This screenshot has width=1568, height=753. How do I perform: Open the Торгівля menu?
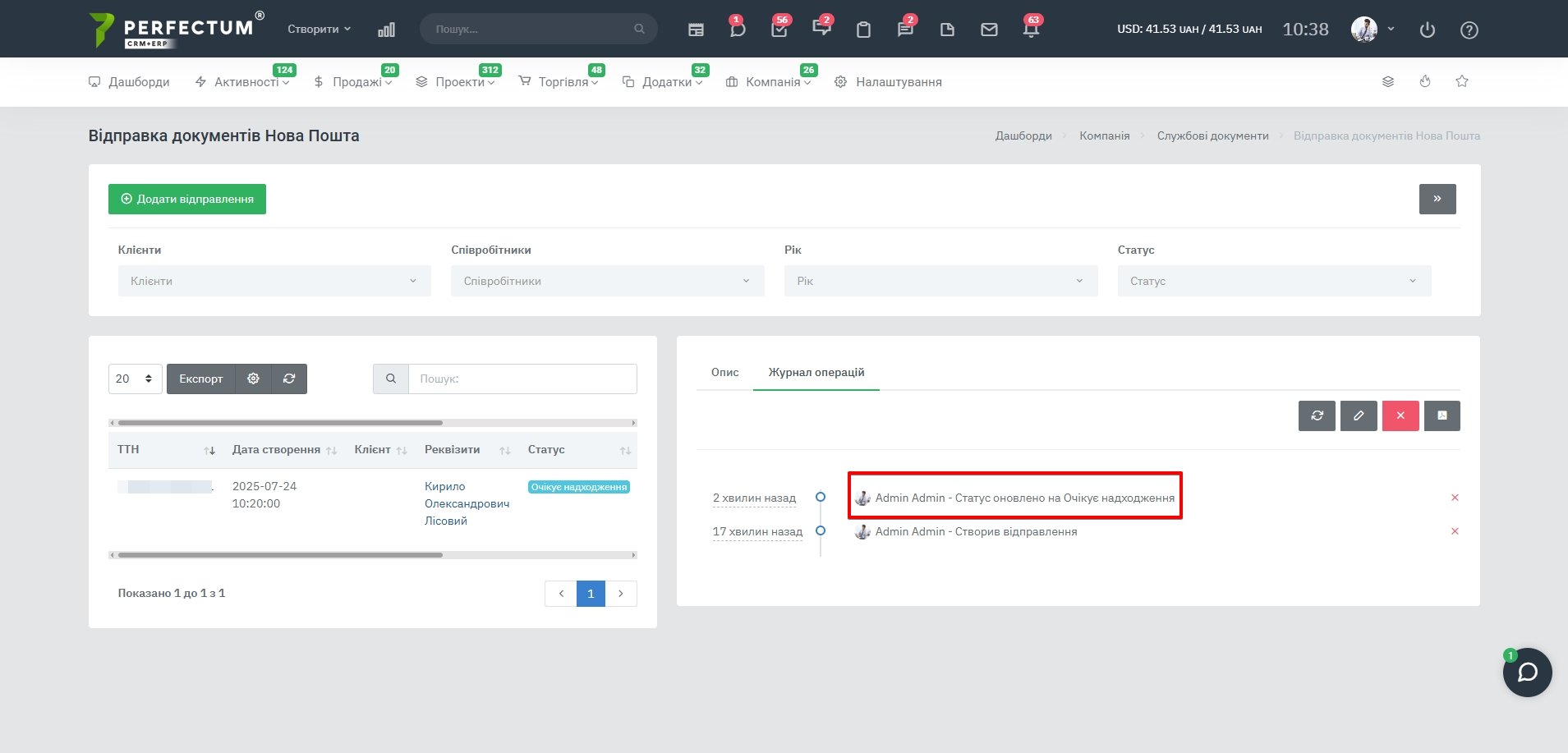[559, 82]
